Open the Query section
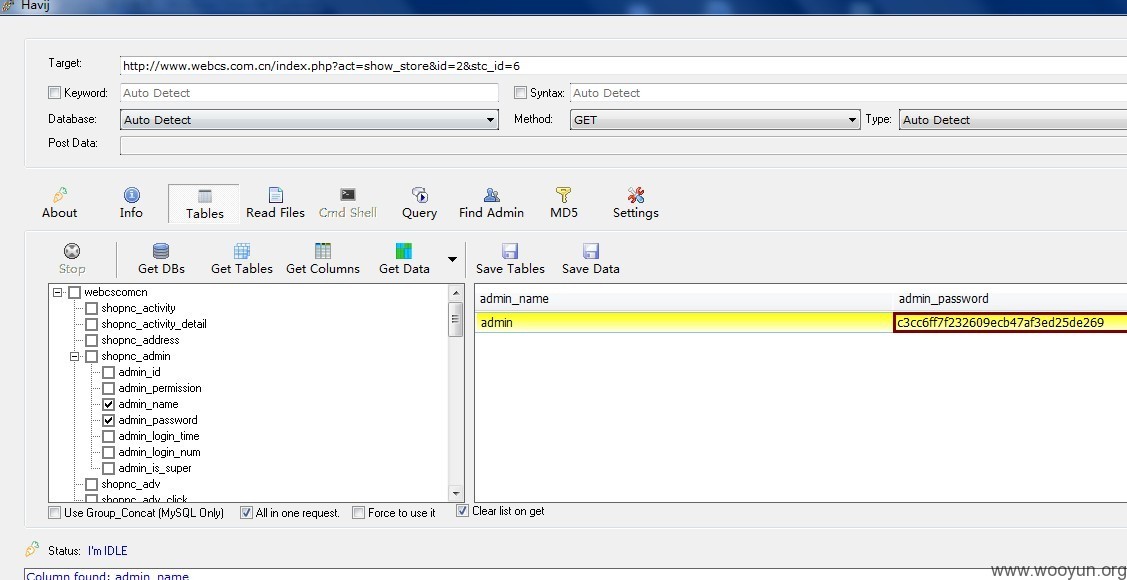 [x=420, y=203]
